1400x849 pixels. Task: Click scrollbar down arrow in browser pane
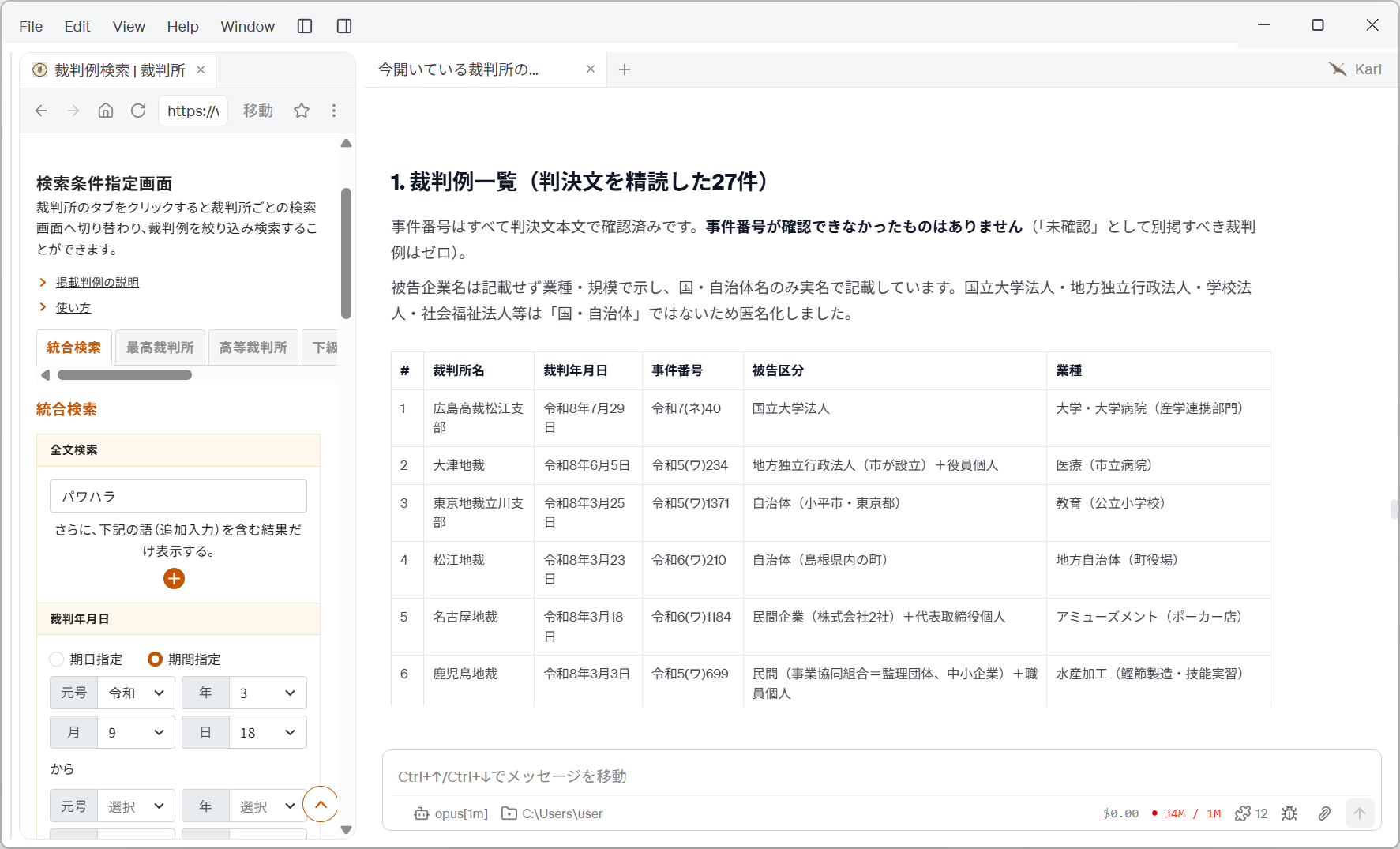coord(346,830)
